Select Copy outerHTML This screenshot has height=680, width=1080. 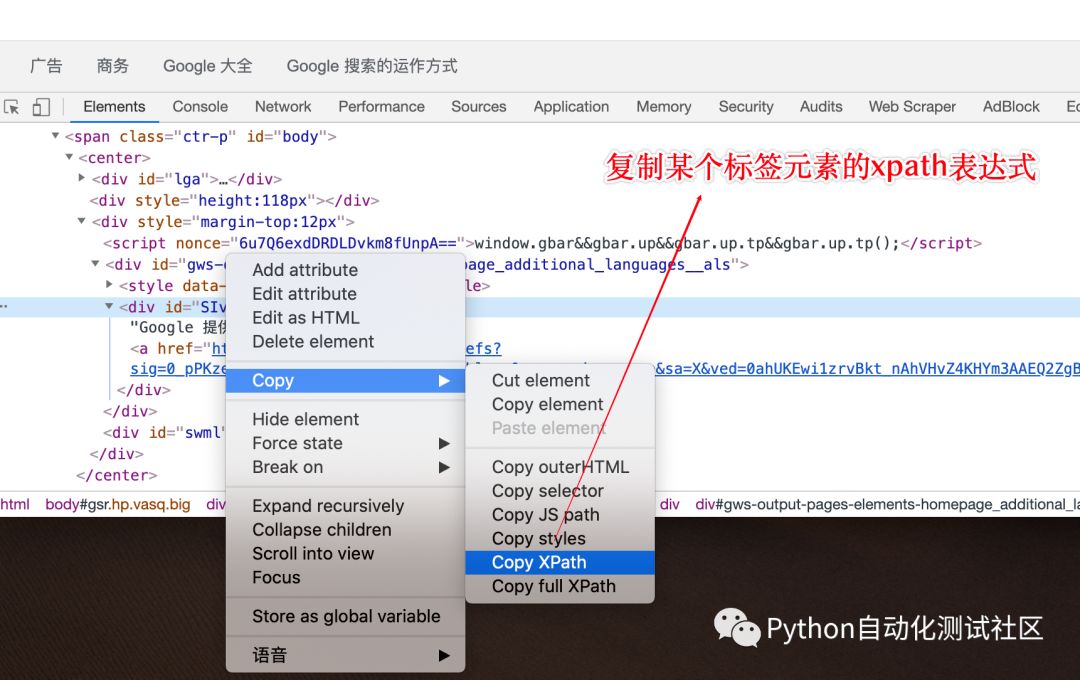tap(560, 467)
